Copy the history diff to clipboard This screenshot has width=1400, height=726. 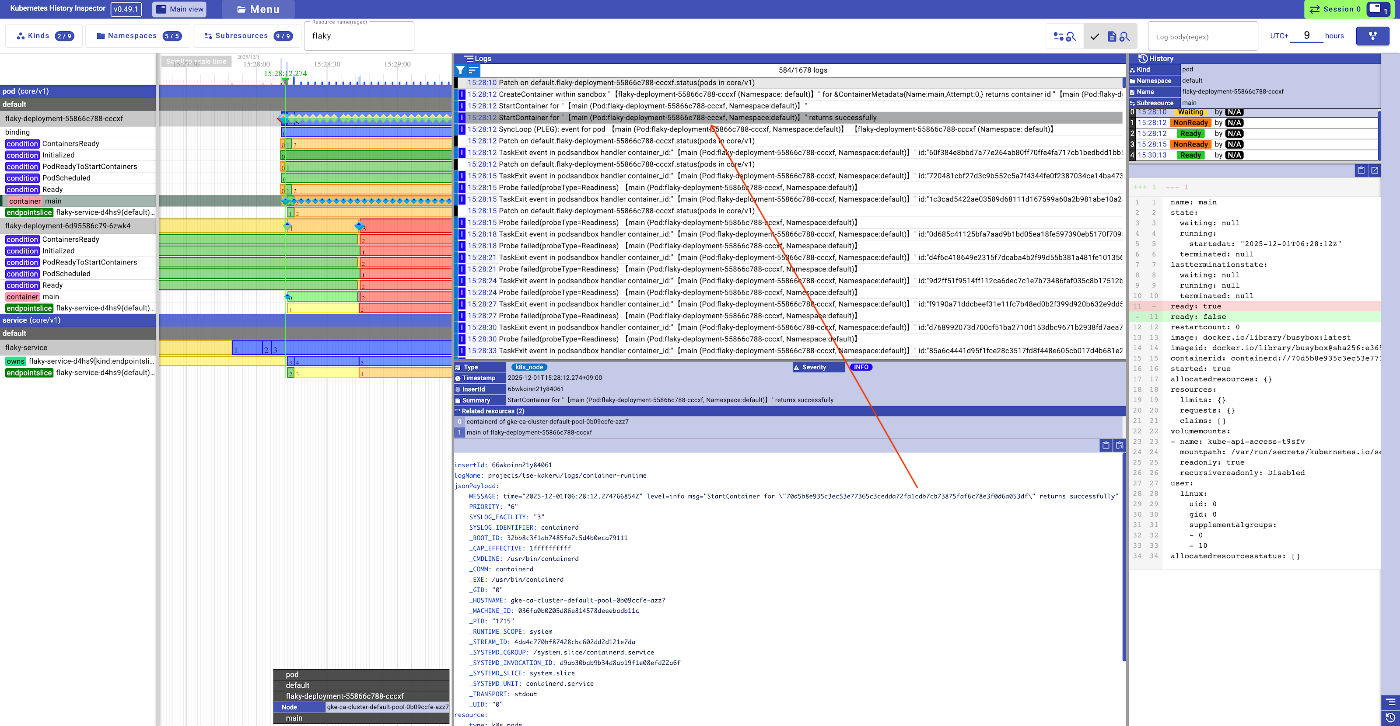click(x=1361, y=171)
